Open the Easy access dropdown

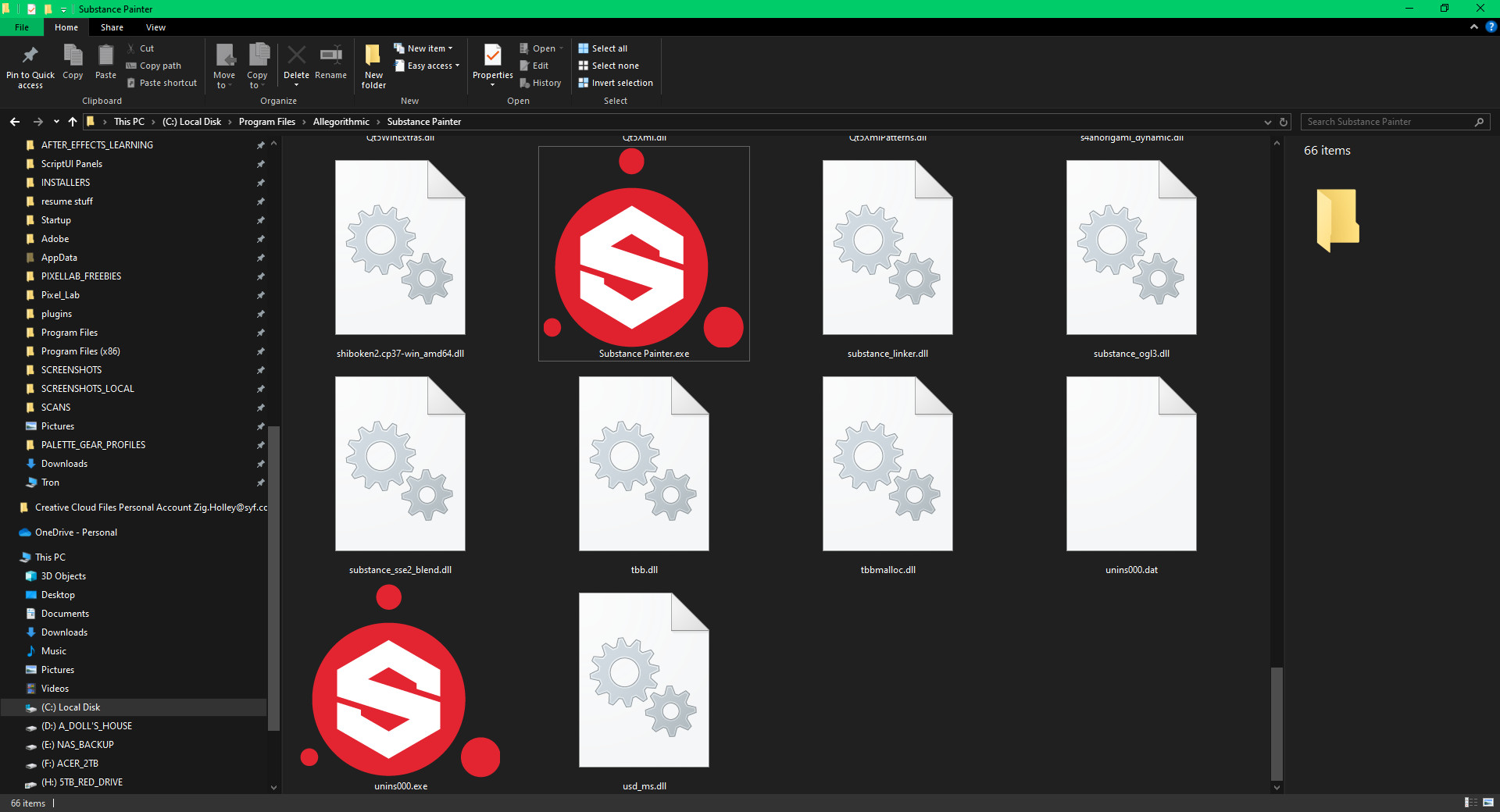(427, 66)
